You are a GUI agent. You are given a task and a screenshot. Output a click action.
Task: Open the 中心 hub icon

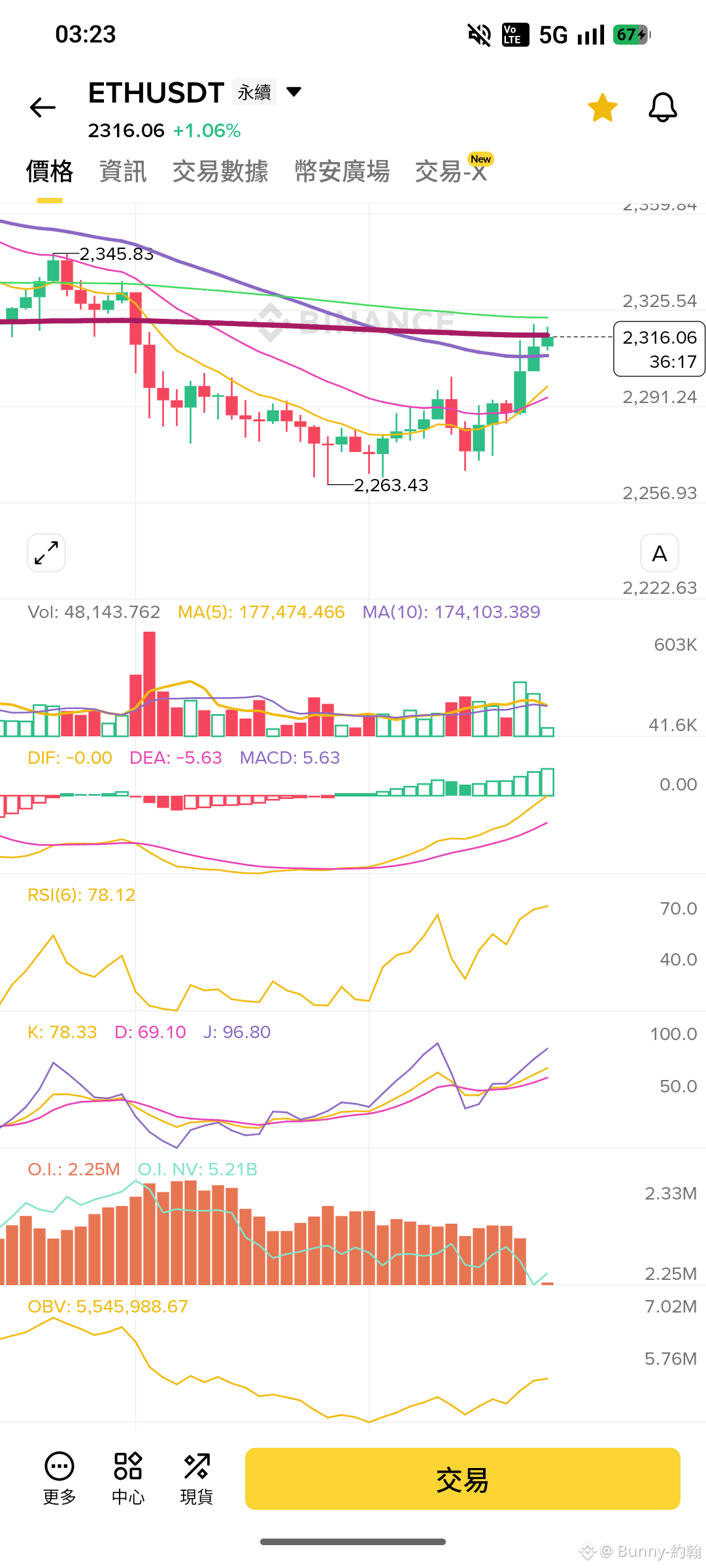coord(128,1479)
